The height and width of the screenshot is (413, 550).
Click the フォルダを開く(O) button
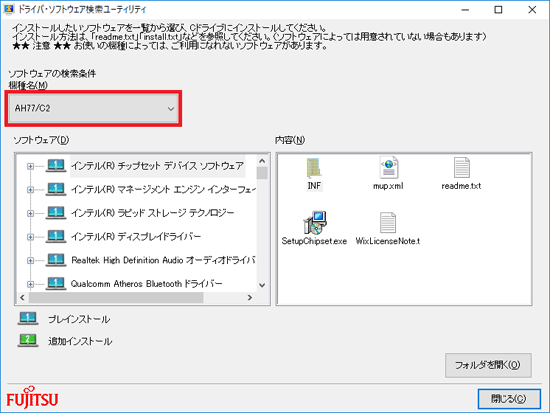(x=488, y=365)
